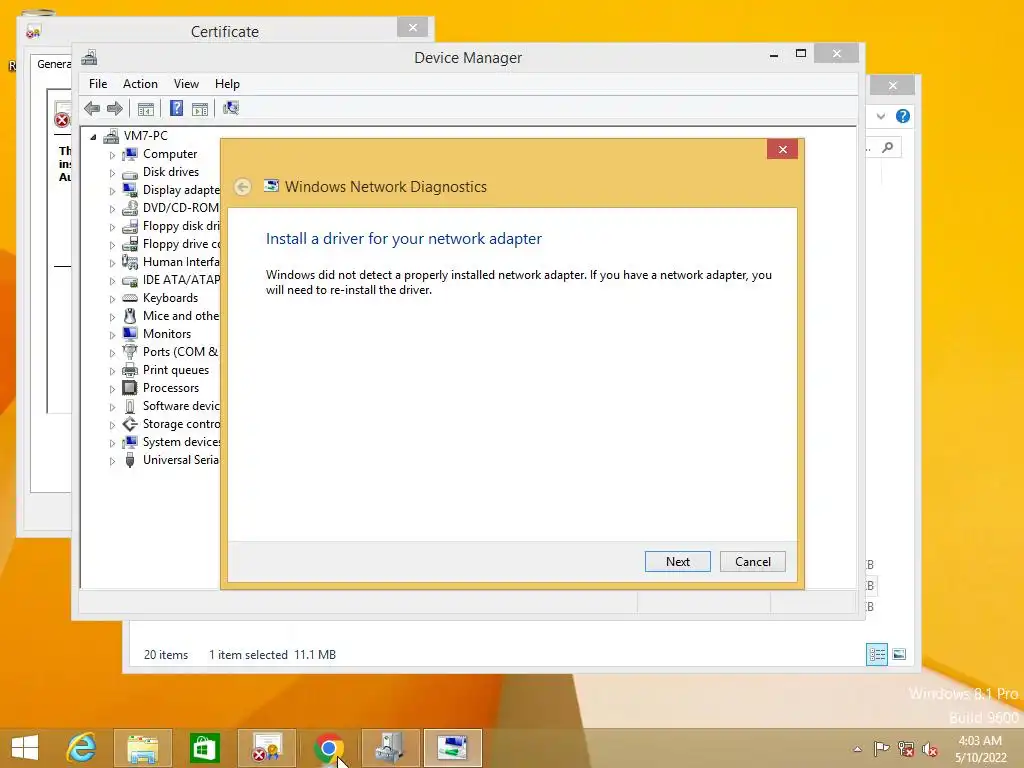Click the Software devices icon
Image resolution: width=1024 pixels, height=768 pixels.
tap(130, 406)
